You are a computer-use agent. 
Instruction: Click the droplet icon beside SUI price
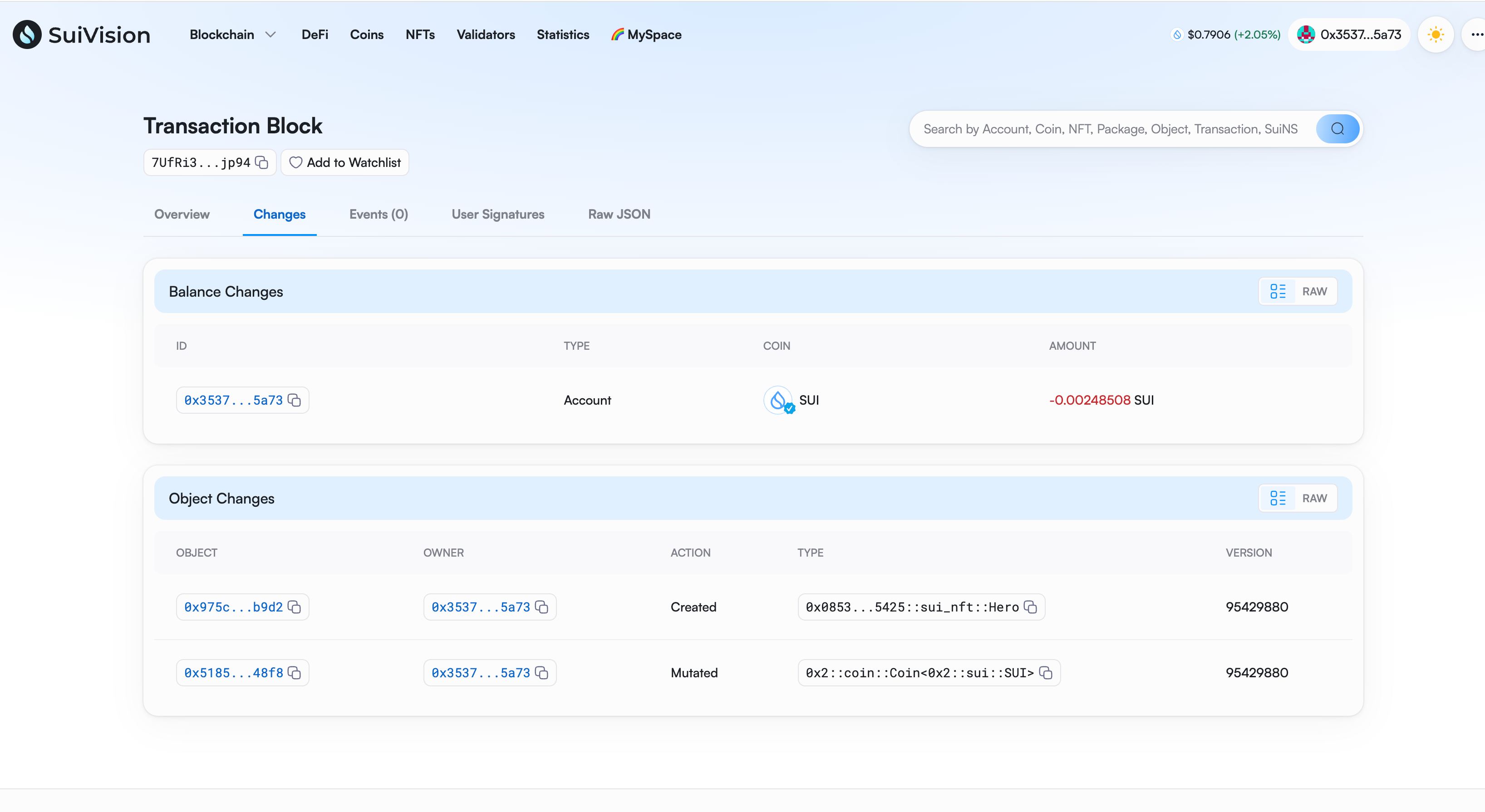point(1177,34)
